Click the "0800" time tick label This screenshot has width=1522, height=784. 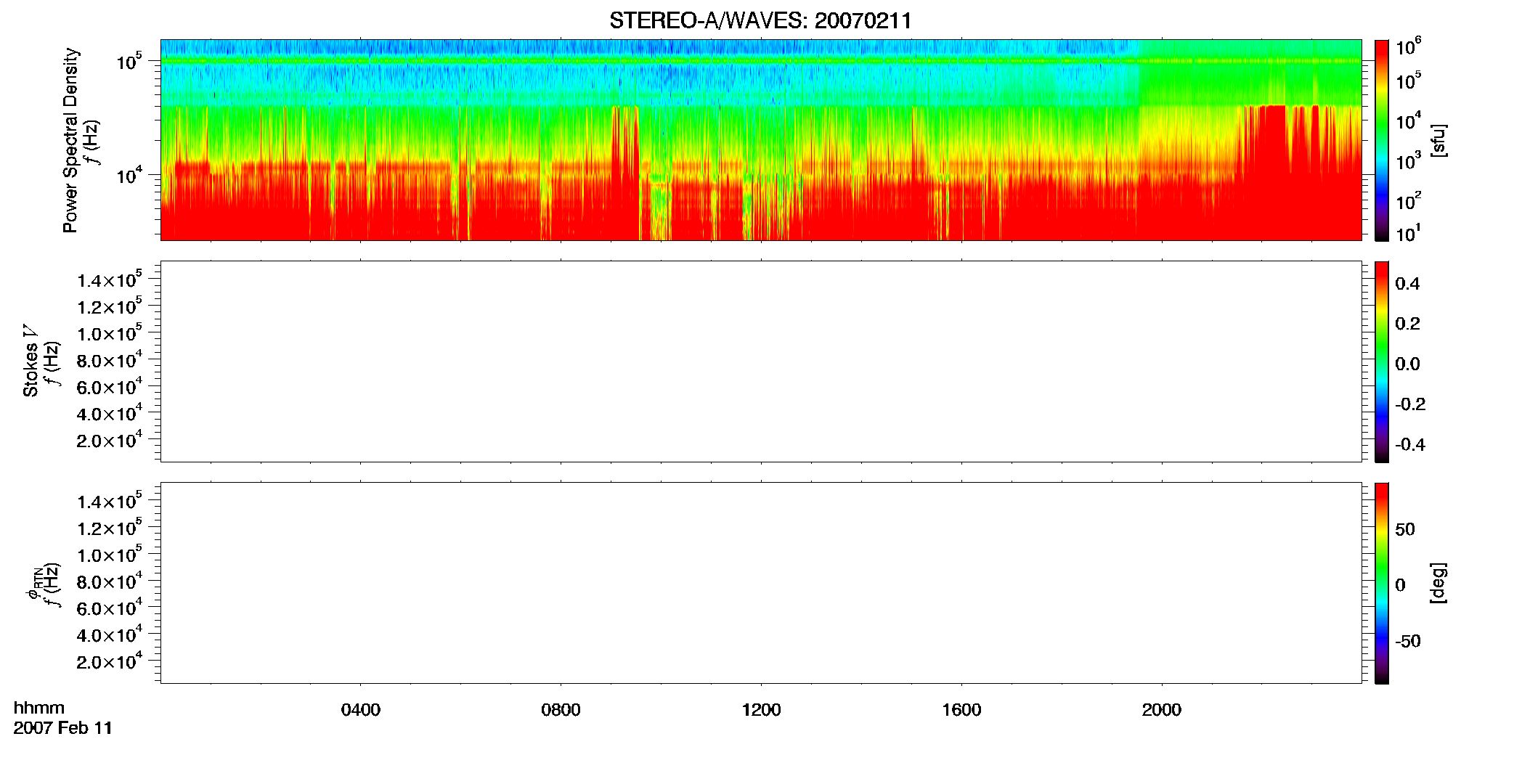tap(561, 710)
